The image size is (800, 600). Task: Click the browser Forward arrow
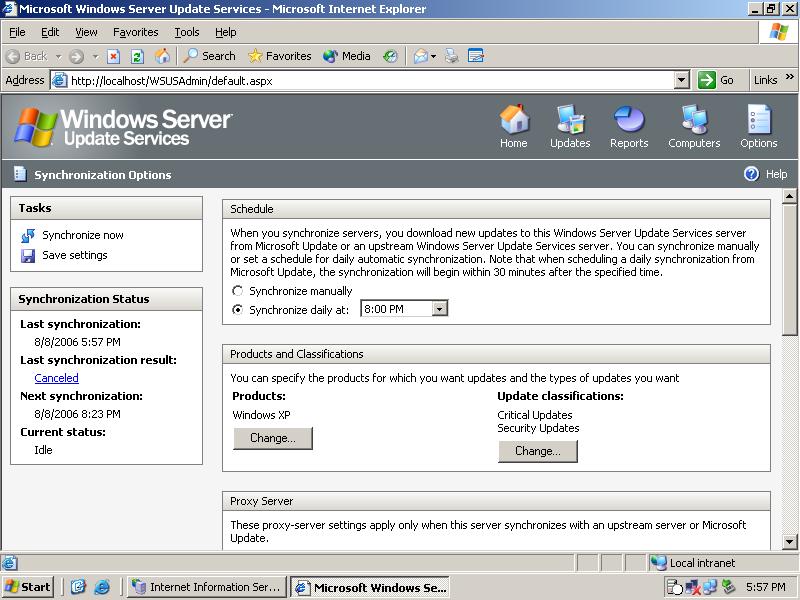click(77, 56)
